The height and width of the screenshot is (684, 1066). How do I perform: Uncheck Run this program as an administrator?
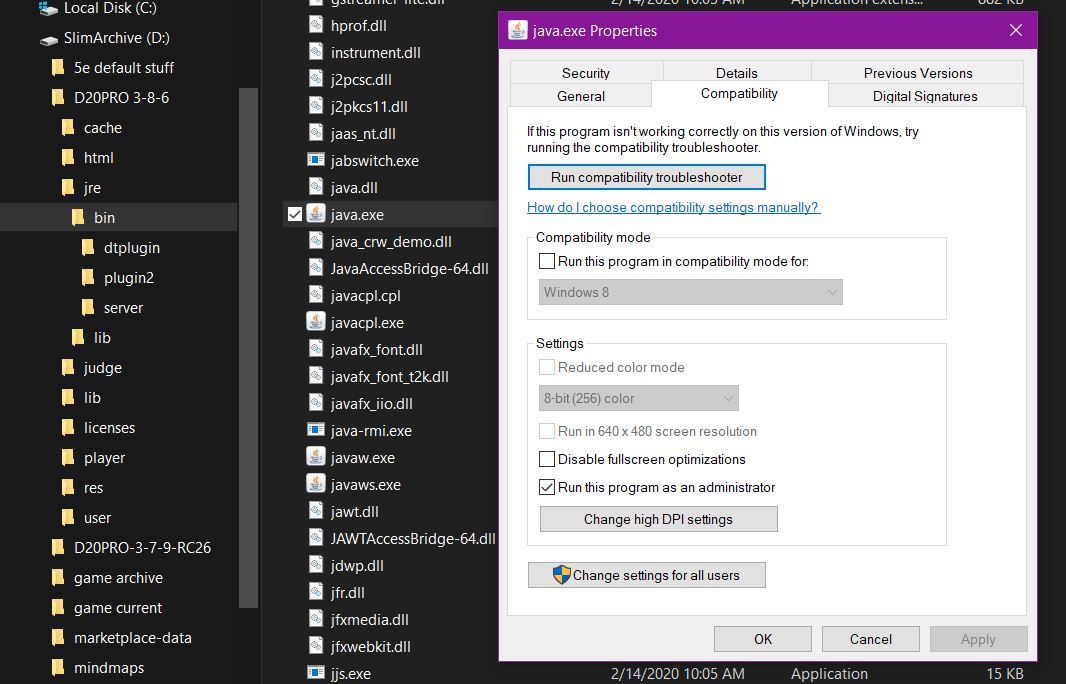547,487
